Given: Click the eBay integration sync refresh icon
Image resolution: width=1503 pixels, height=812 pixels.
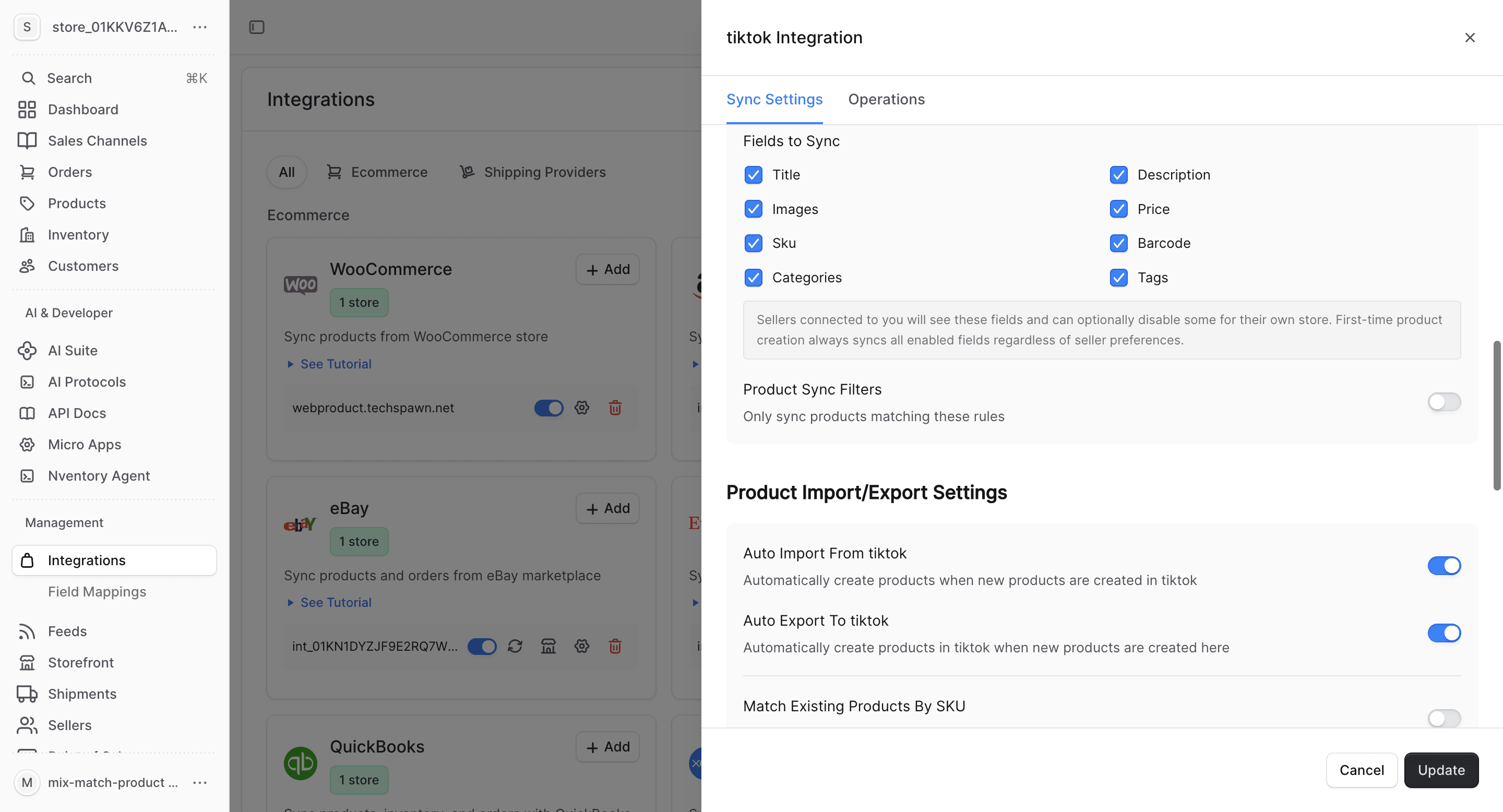Looking at the screenshot, I should [515, 647].
